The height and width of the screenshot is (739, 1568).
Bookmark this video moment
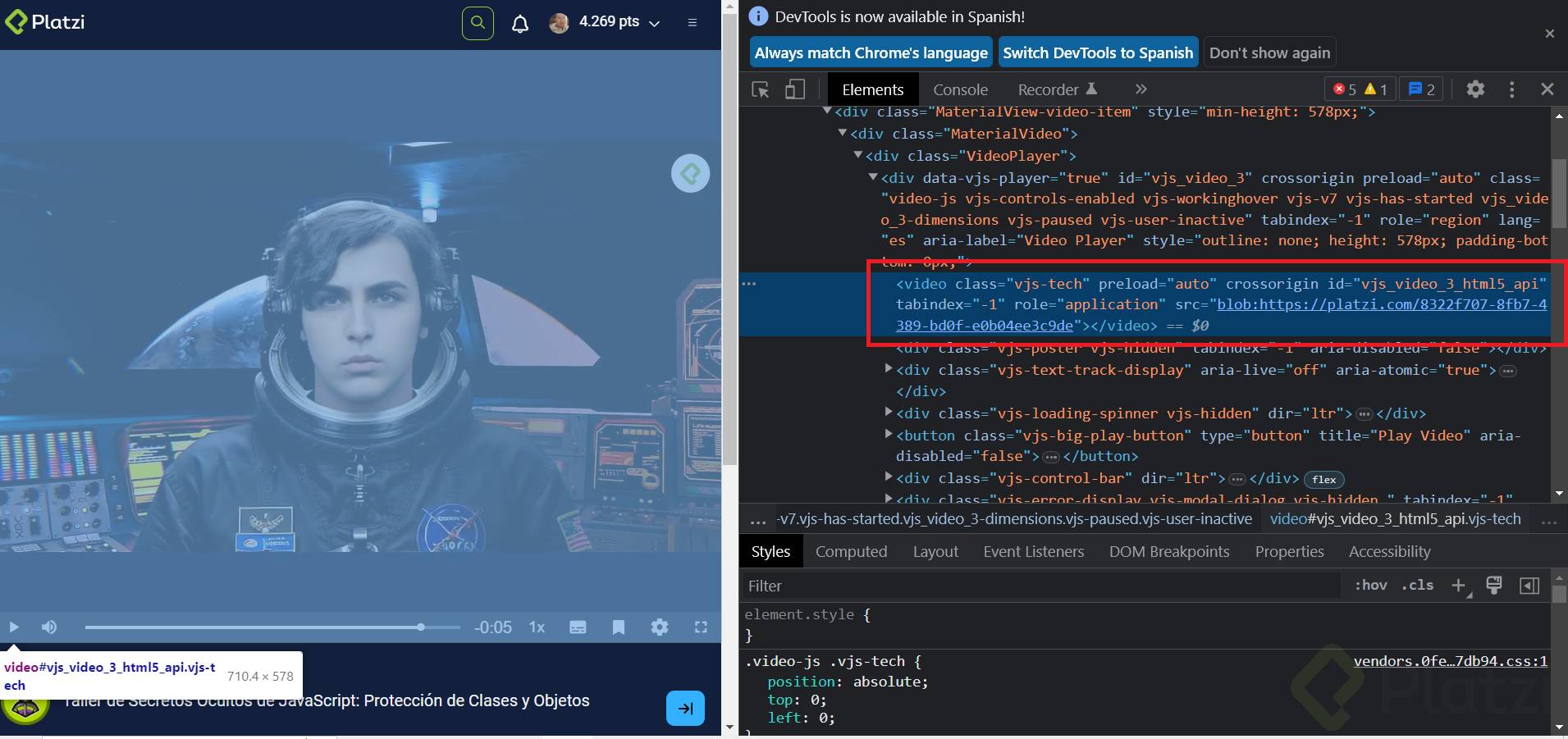point(619,627)
